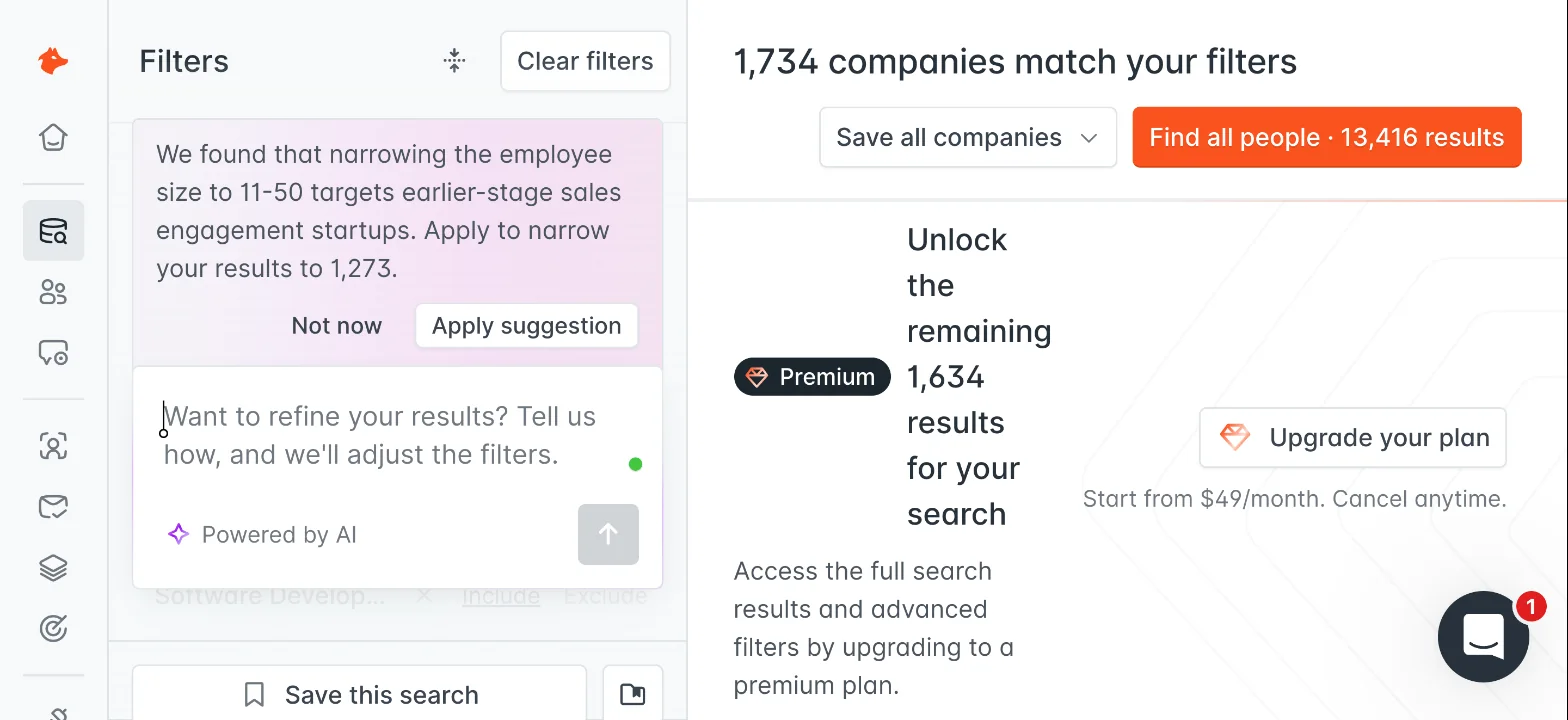The width and height of the screenshot is (1568, 720).
Task: Click the chat-with-clock sidebar icon
Action: point(53,353)
